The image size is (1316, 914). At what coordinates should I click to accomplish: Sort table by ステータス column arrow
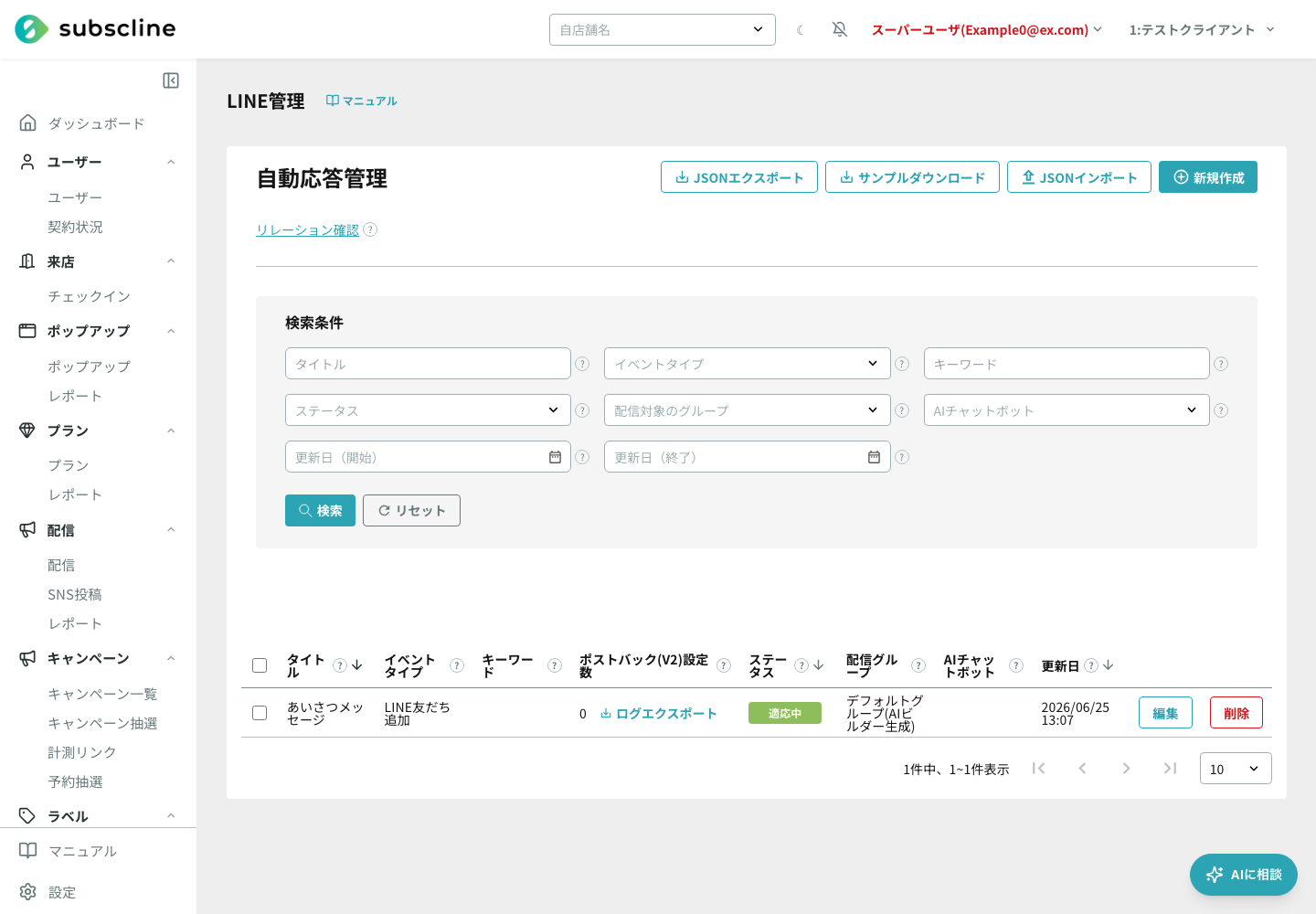click(819, 665)
